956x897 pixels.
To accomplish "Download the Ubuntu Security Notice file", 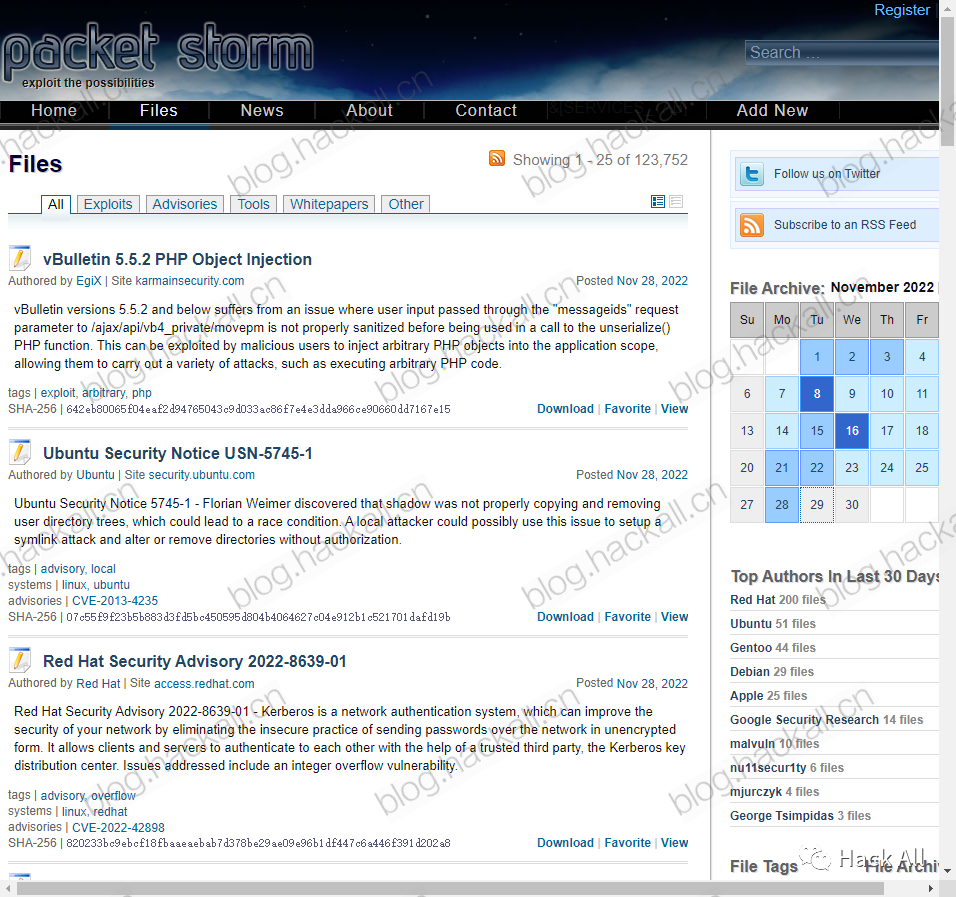I will click(565, 616).
